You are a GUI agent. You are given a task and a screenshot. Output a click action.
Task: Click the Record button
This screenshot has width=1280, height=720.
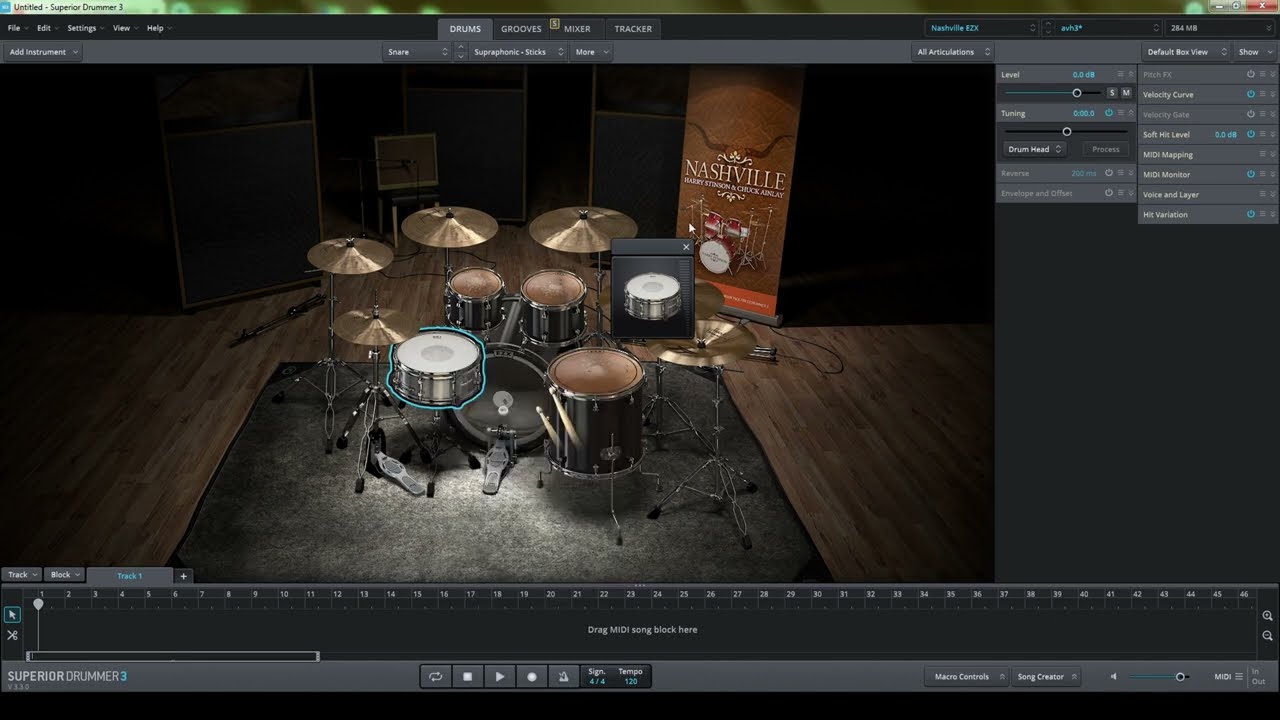(531, 677)
